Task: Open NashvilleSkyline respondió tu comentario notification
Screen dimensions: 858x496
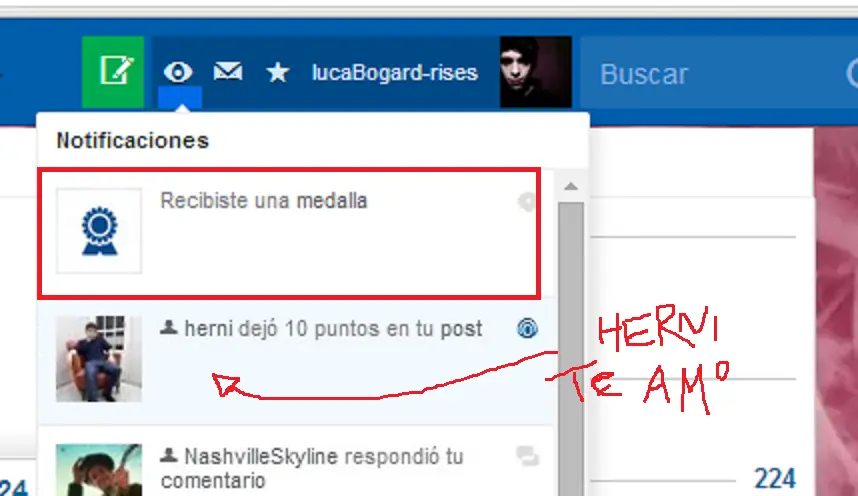Action: 296,461
